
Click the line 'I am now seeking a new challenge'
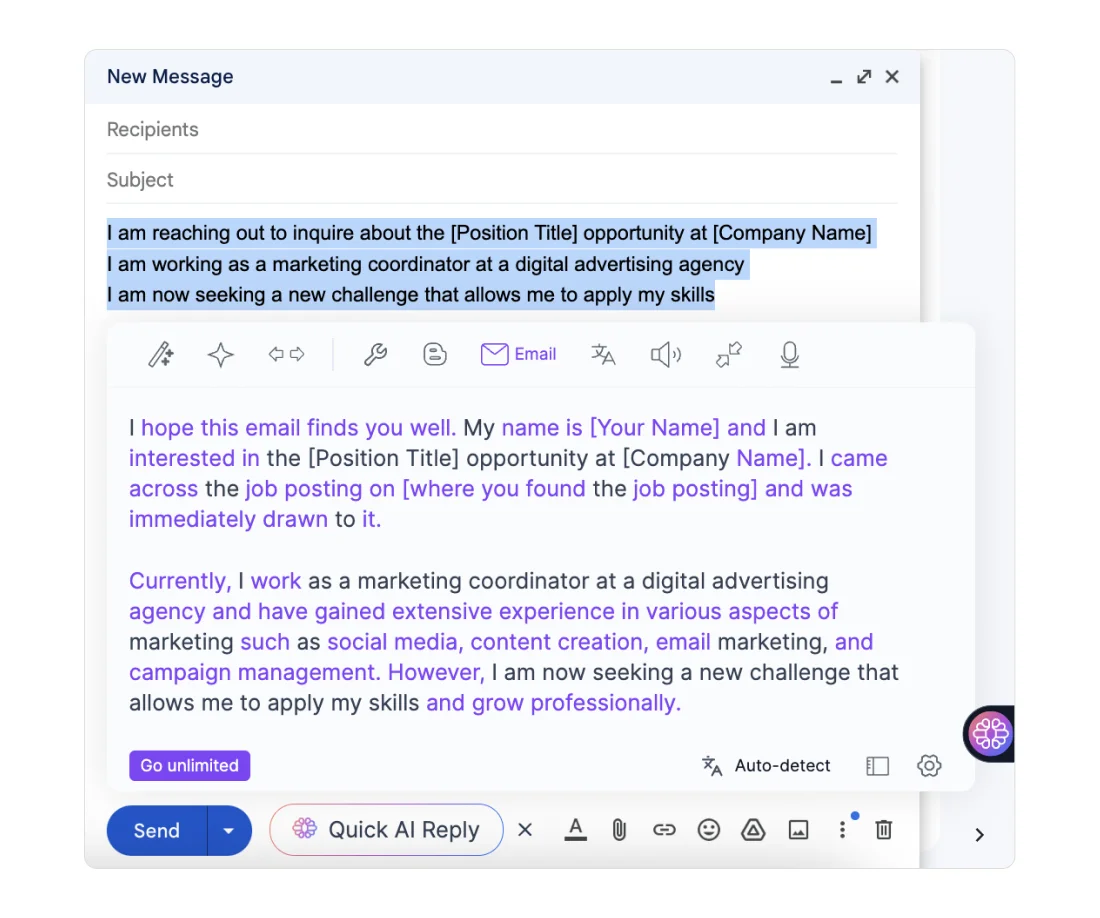click(410, 295)
